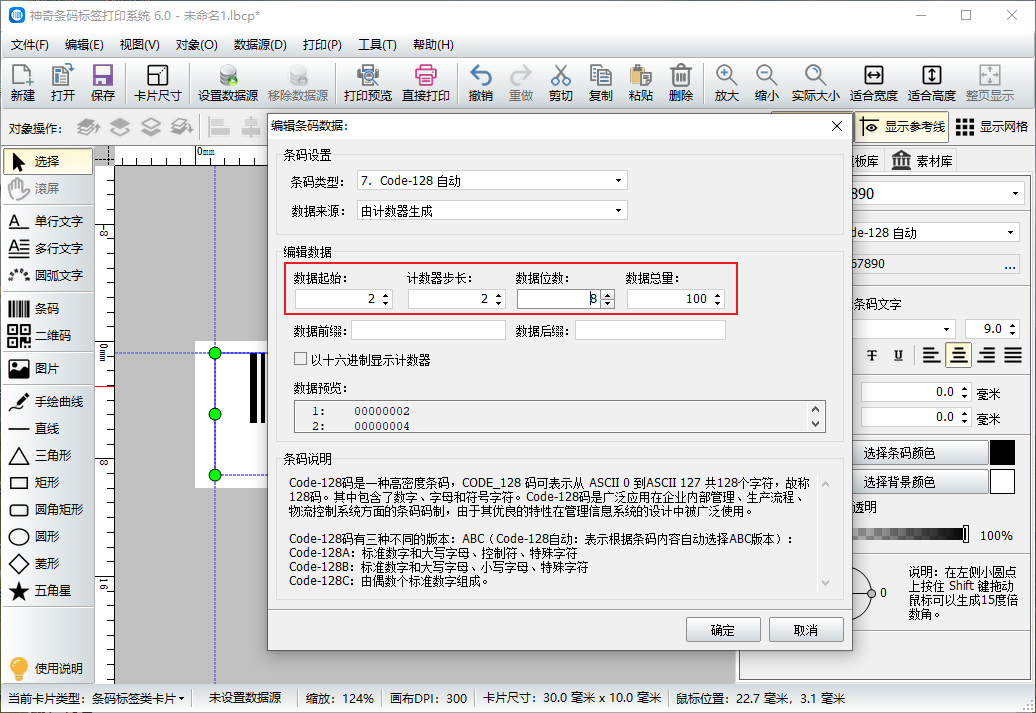Enable 以十六进制显示计数器 checkbox

click(x=300, y=360)
